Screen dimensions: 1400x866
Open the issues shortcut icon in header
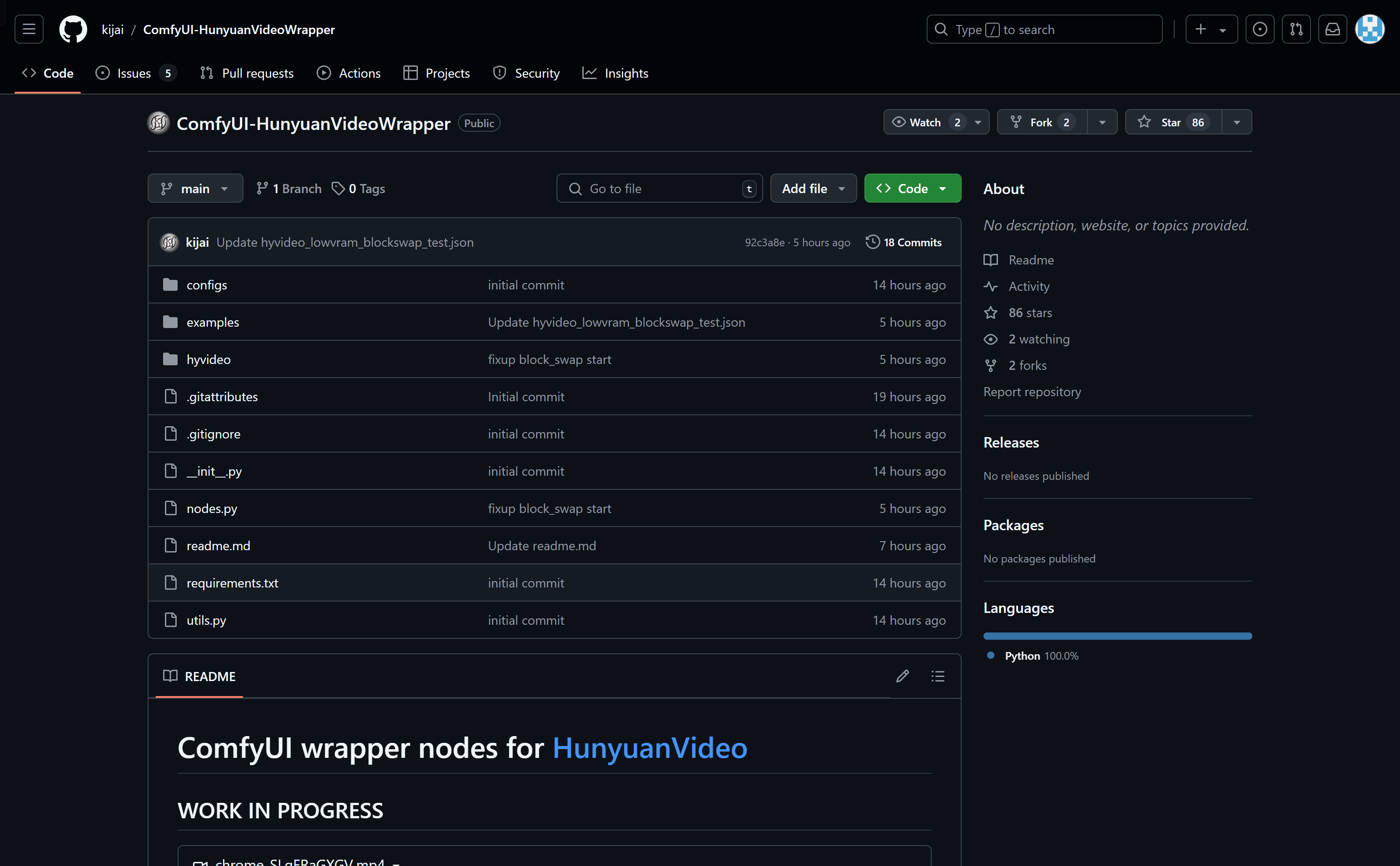click(x=1260, y=29)
